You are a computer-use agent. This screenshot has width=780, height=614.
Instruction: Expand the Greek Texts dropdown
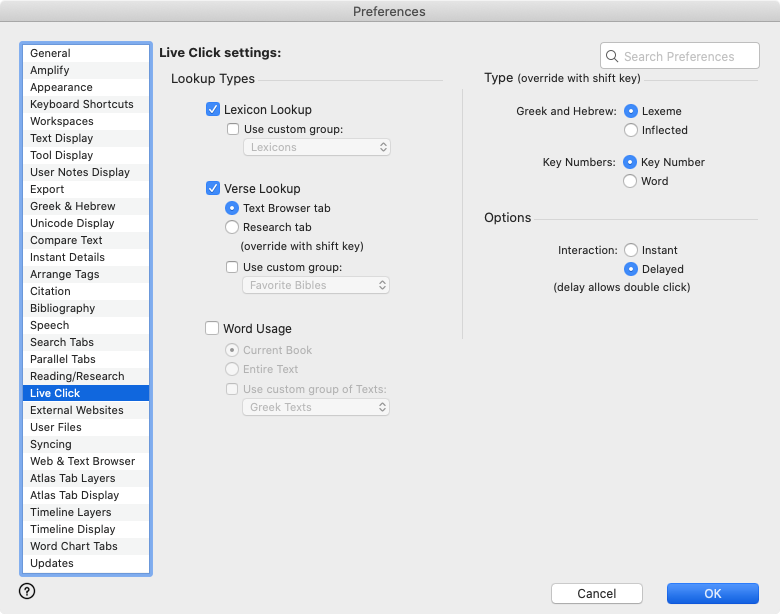tap(316, 407)
